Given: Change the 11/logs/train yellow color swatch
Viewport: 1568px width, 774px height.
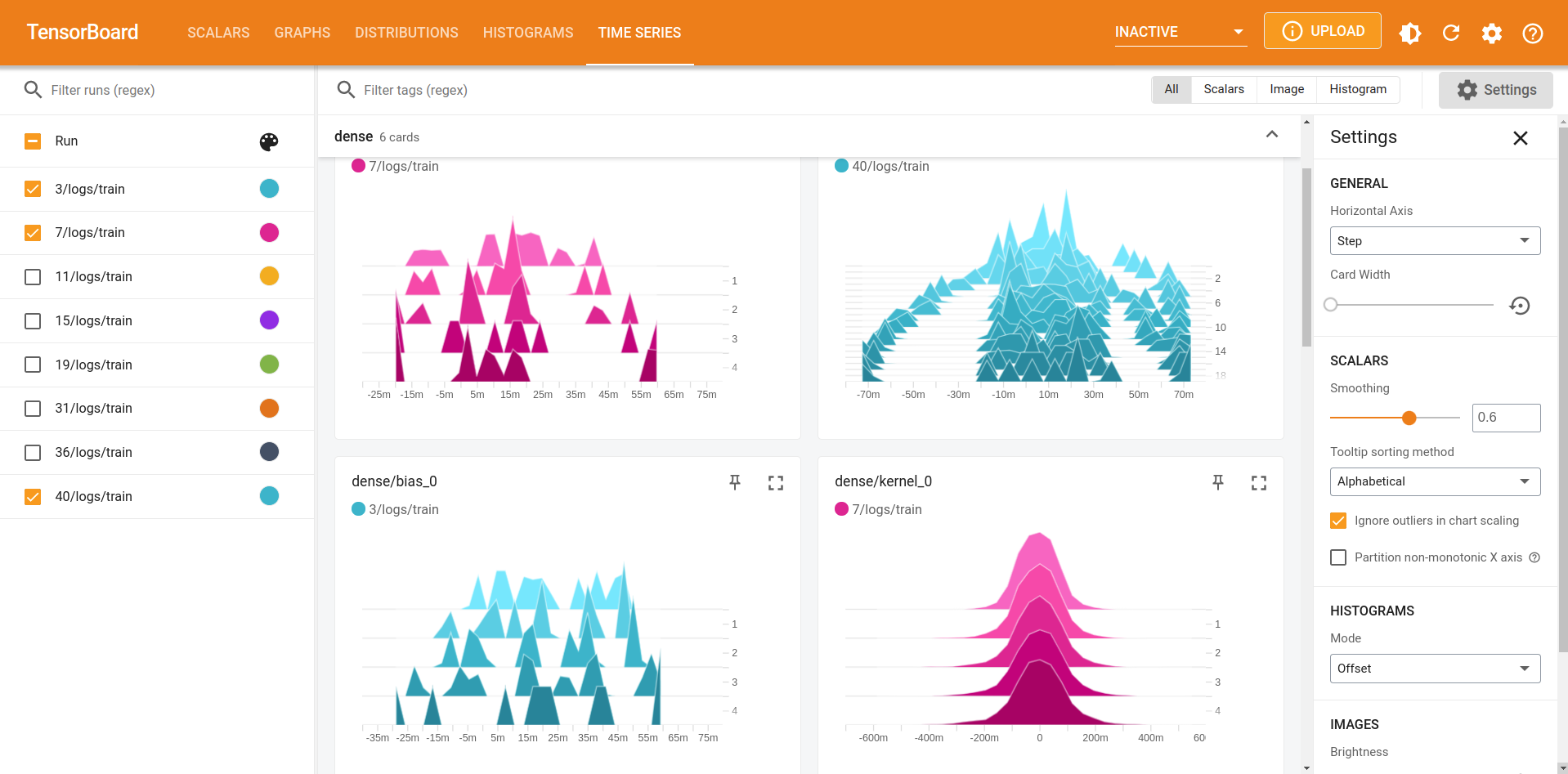Looking at the screenshot, I should 269,276.
